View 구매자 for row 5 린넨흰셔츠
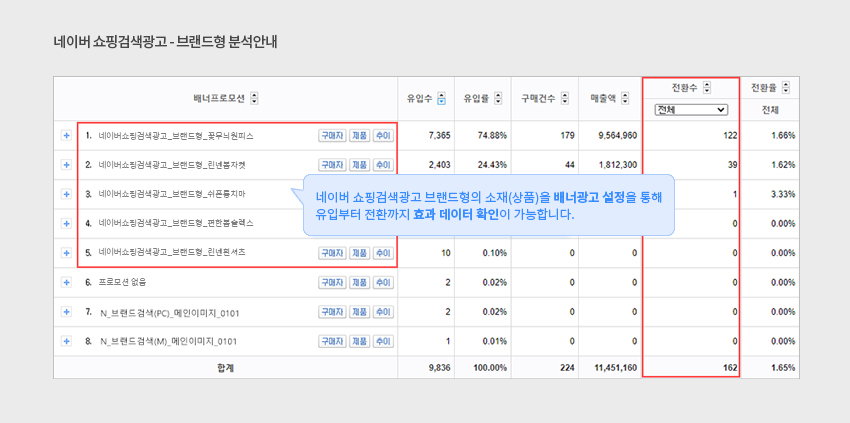The height and width of the screenshot is (423, 850). point(332,253)
